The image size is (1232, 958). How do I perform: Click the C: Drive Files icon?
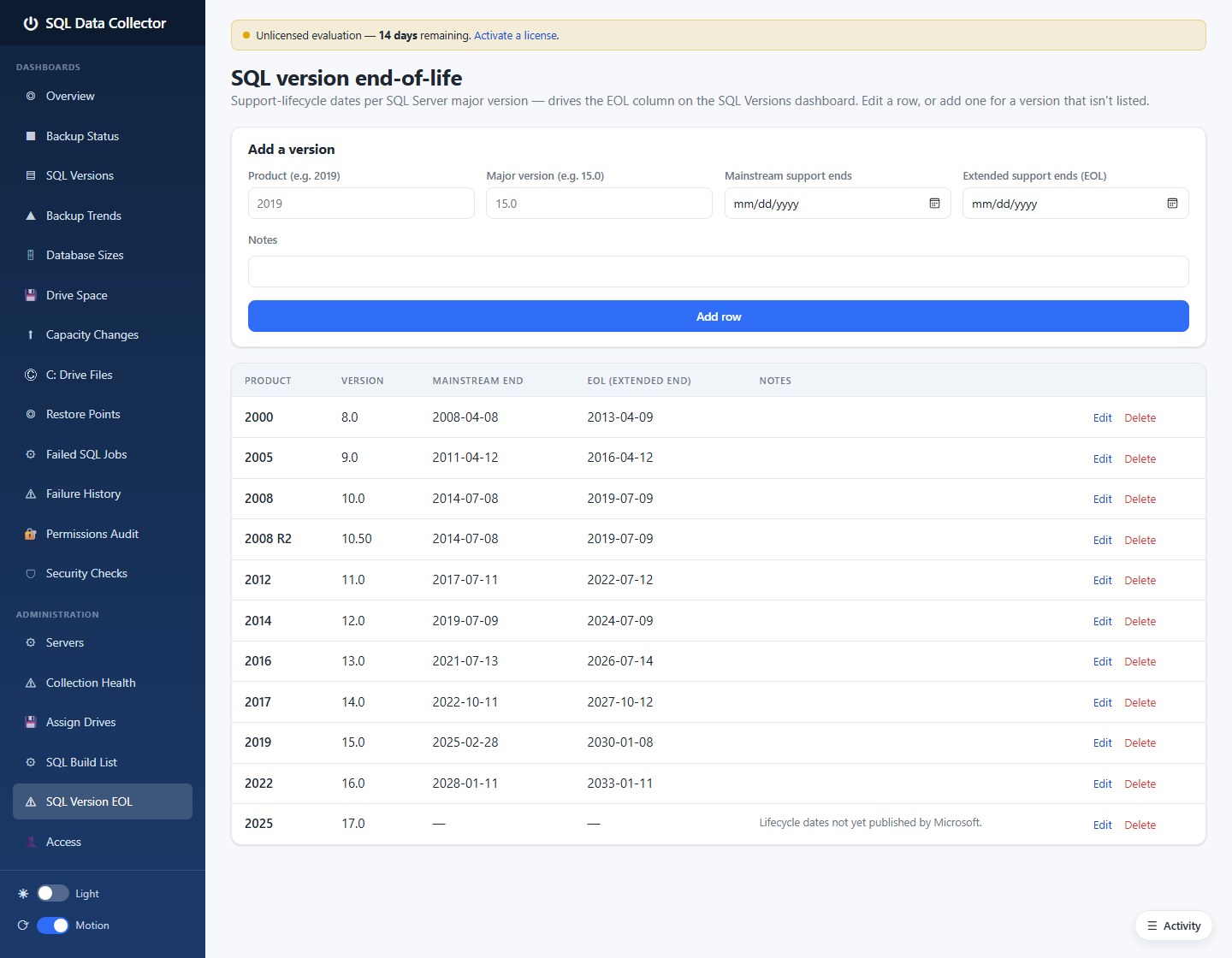31,375
